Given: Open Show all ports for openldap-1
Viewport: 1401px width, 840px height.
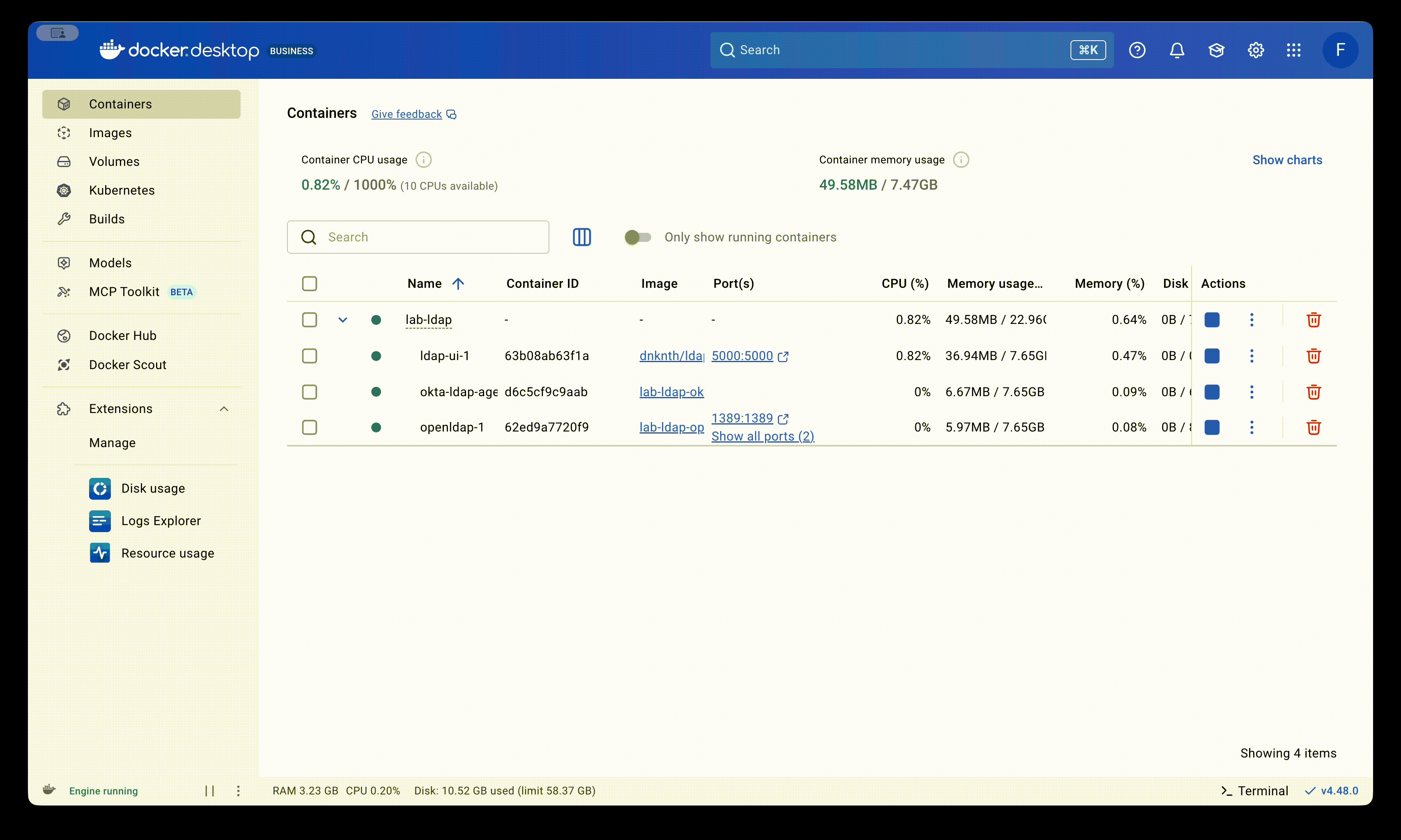Looking at the screenshot, I should [763, 436].
